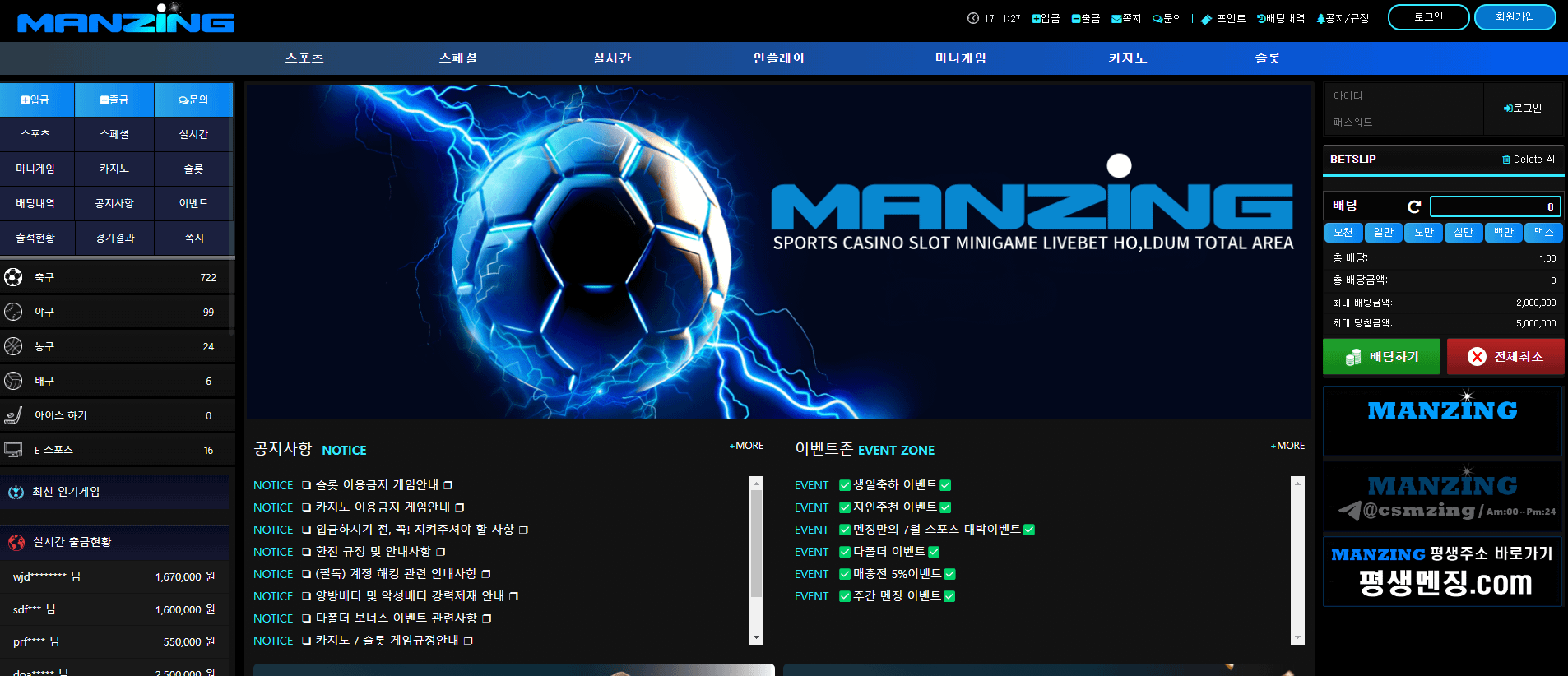1568x676 pixels.
Task: Open the 스페셜 tab in main navigation
Action: 458,58
